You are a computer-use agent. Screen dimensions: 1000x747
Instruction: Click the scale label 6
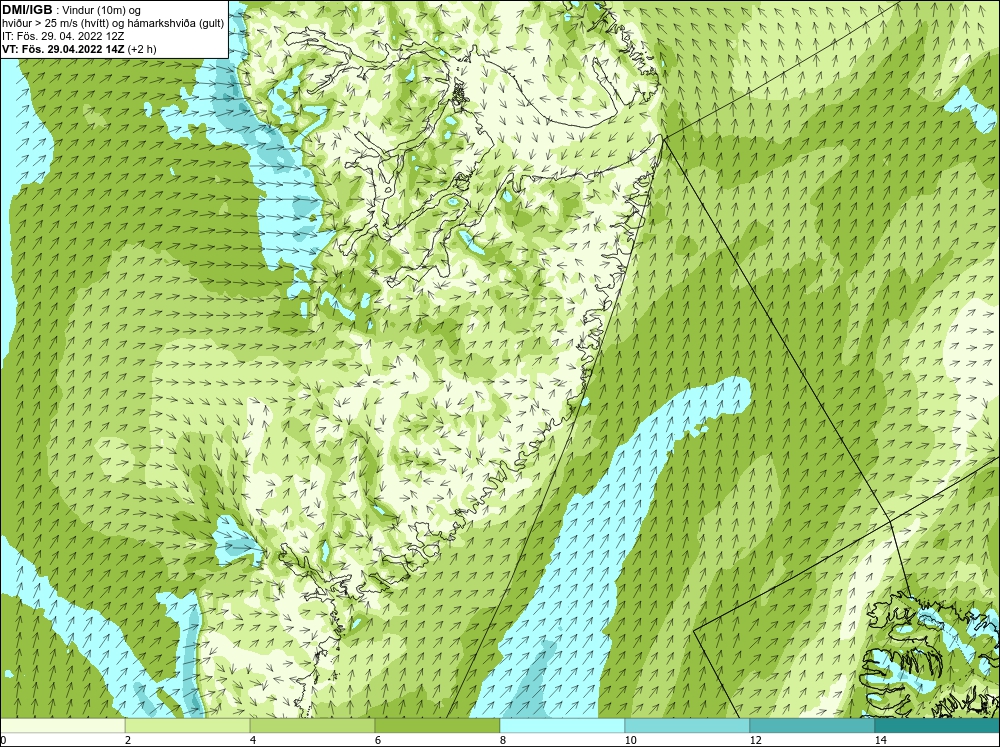pyautogui.click(x=378, y=740)
